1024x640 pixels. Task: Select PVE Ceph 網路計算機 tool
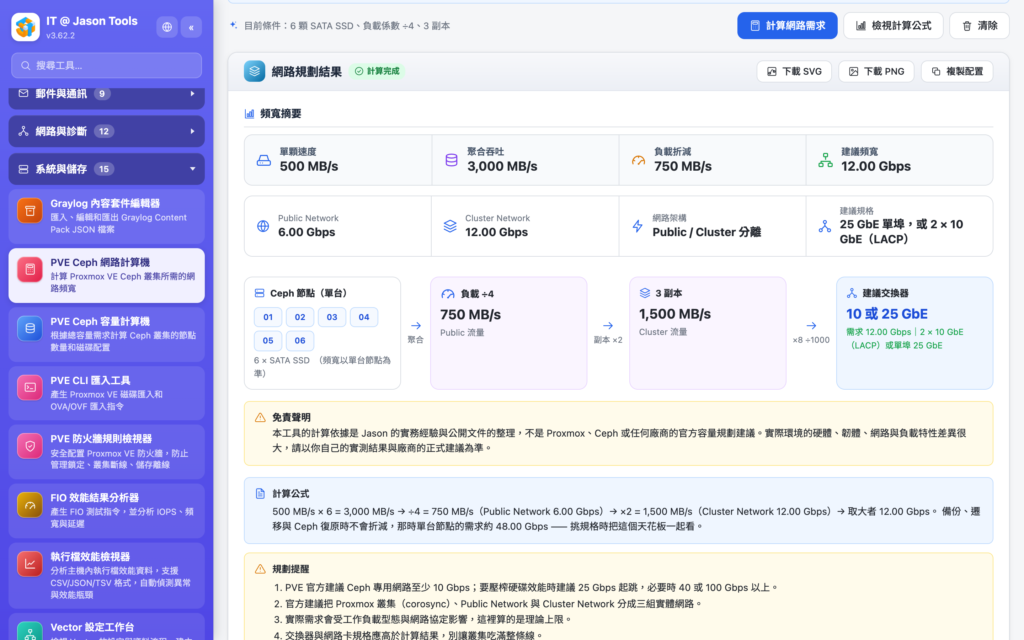coord(106,275)
